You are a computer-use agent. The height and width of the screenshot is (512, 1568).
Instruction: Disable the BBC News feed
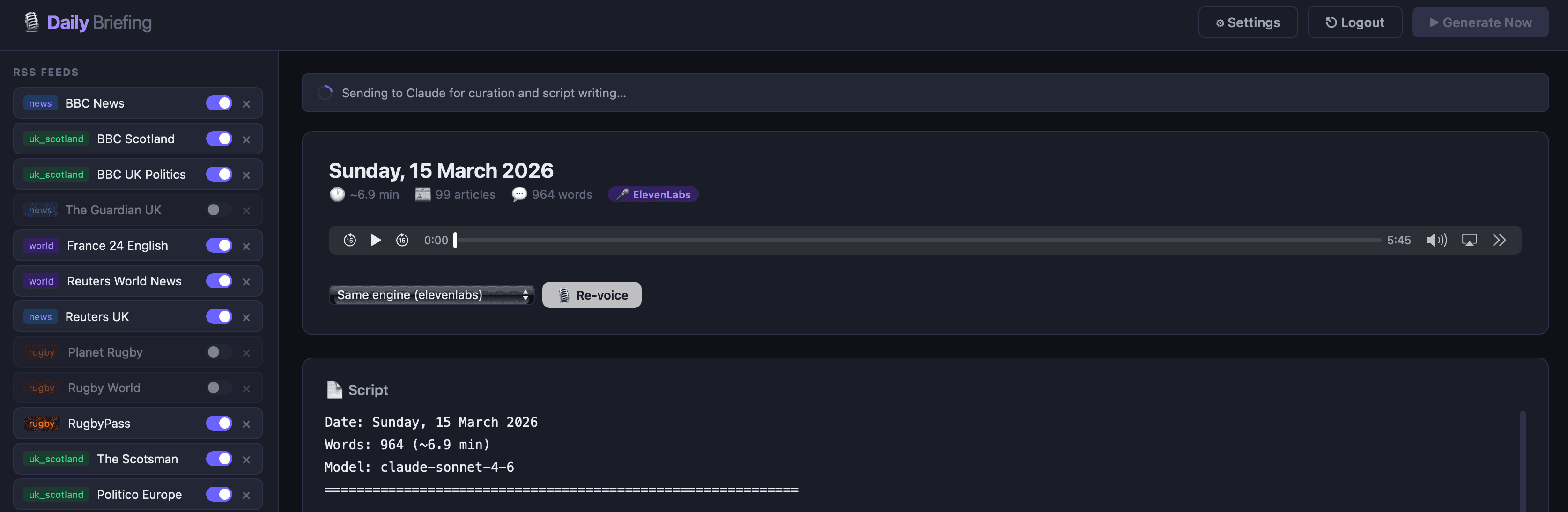click(219, 103)
